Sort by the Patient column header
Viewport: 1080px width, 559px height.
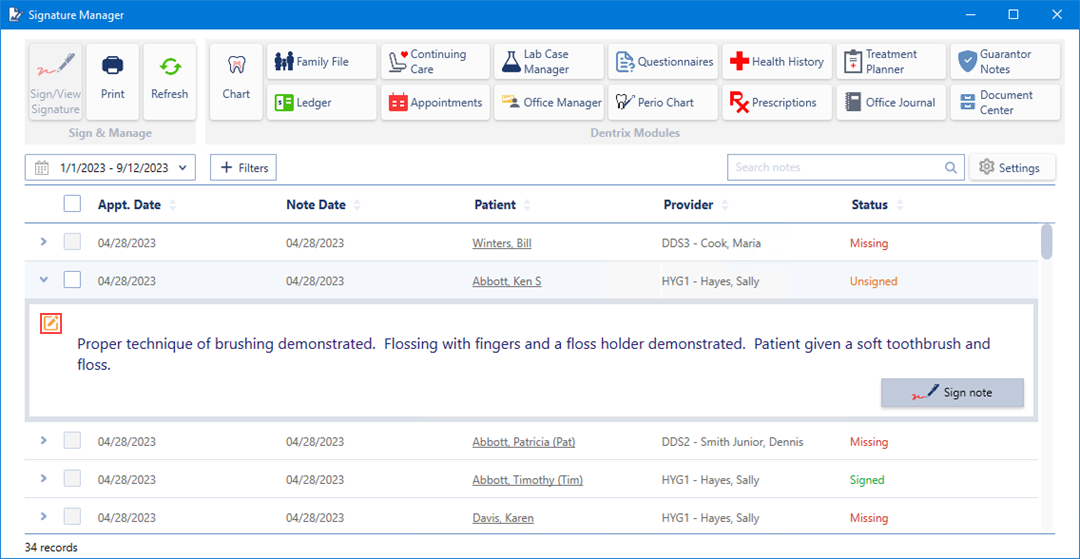coord(495,205)
